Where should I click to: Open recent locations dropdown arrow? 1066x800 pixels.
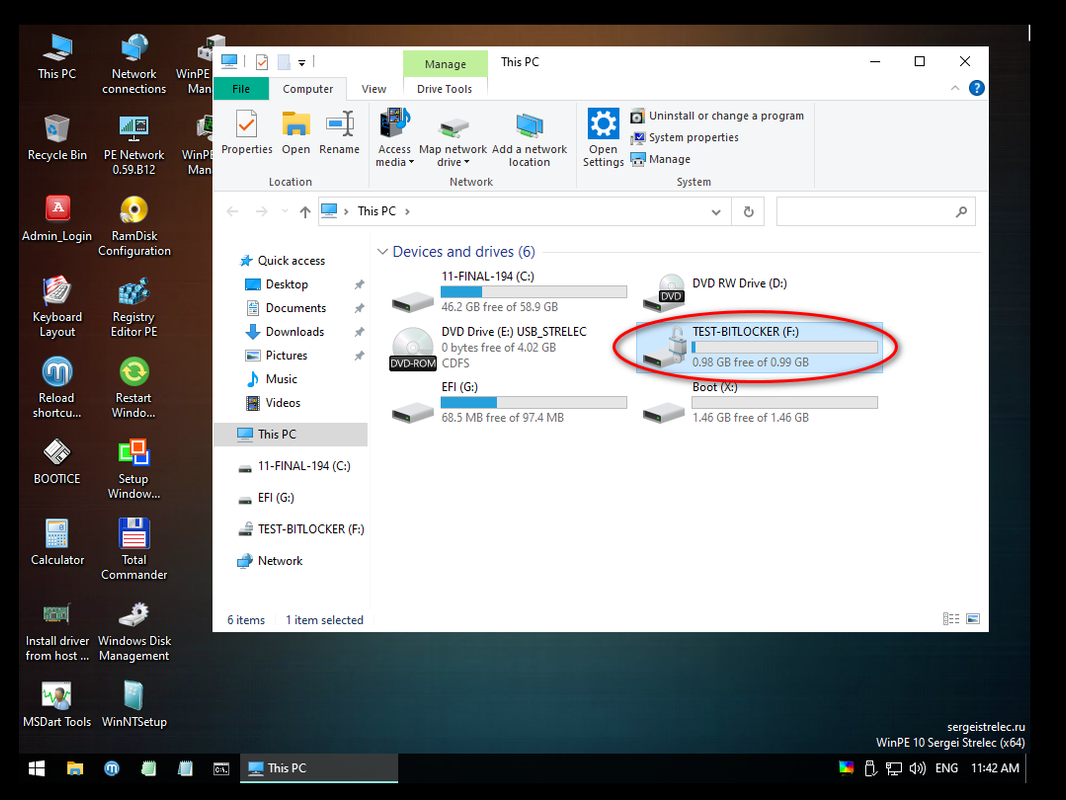(285, 211)
